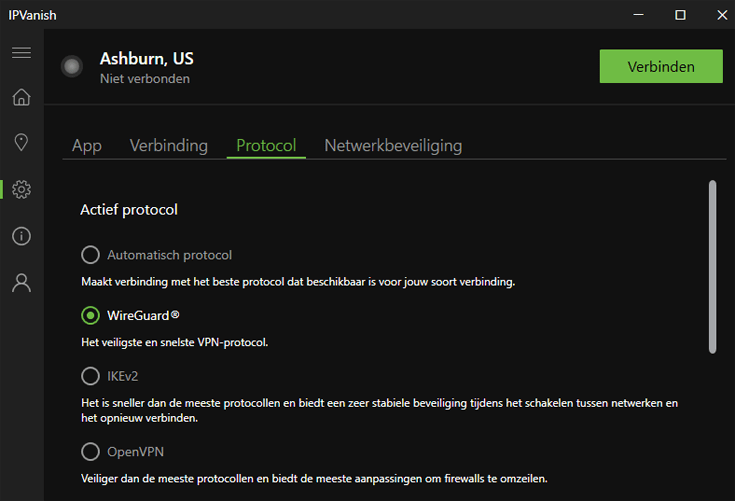Click the Ashburn, US location title
This screenshot has width=735, height=501.
click(x=147, y=59)
